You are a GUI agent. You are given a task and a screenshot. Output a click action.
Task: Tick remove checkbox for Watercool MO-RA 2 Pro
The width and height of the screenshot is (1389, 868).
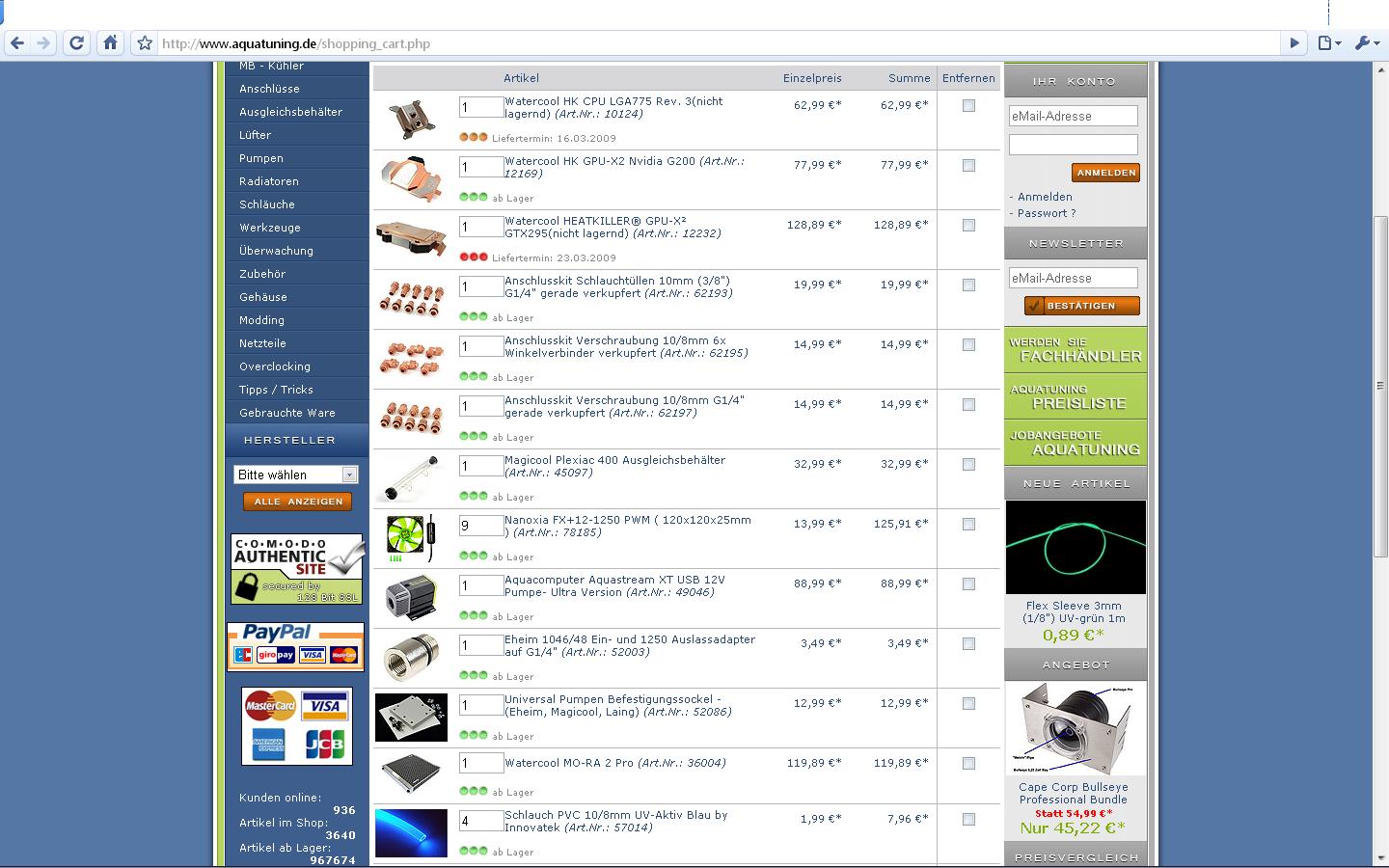pos(968,764)
